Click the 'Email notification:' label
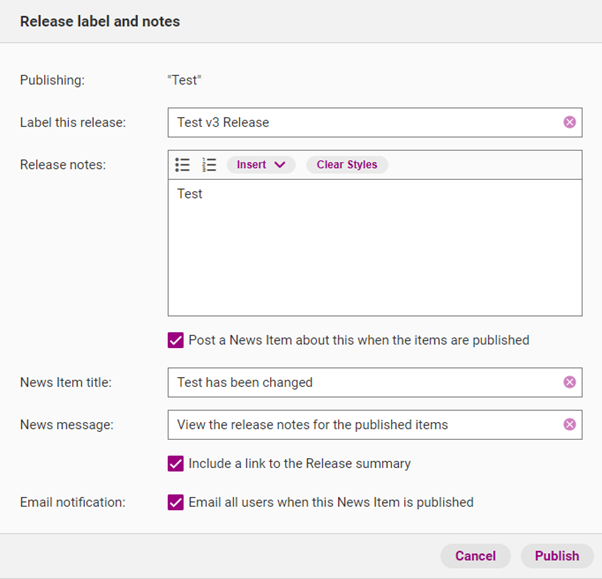602x579 pixels. pos(73,502)
